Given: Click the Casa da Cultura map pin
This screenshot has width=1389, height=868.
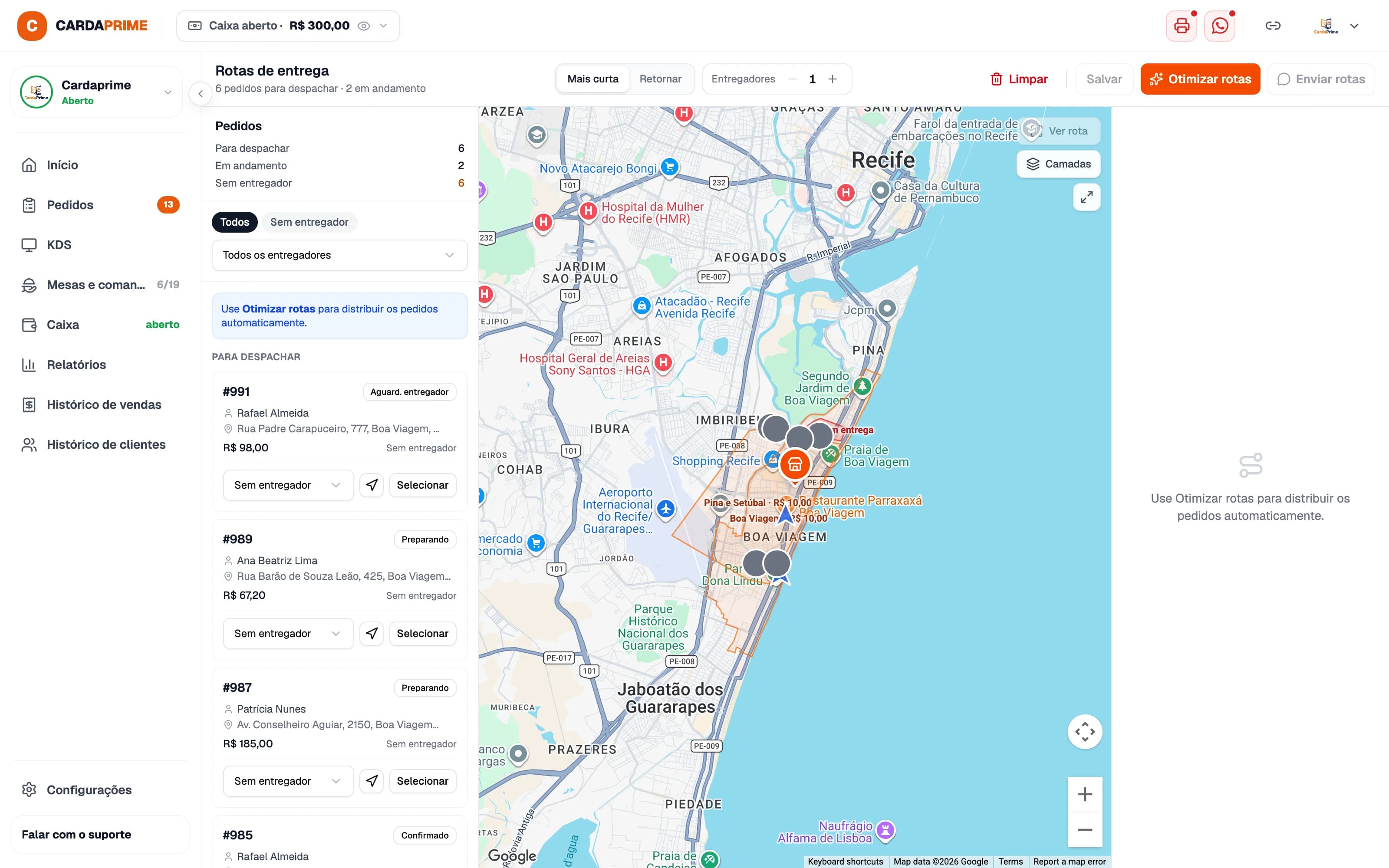Looking at the screenshot, I should pyautogui.click(x=880, y=191).
